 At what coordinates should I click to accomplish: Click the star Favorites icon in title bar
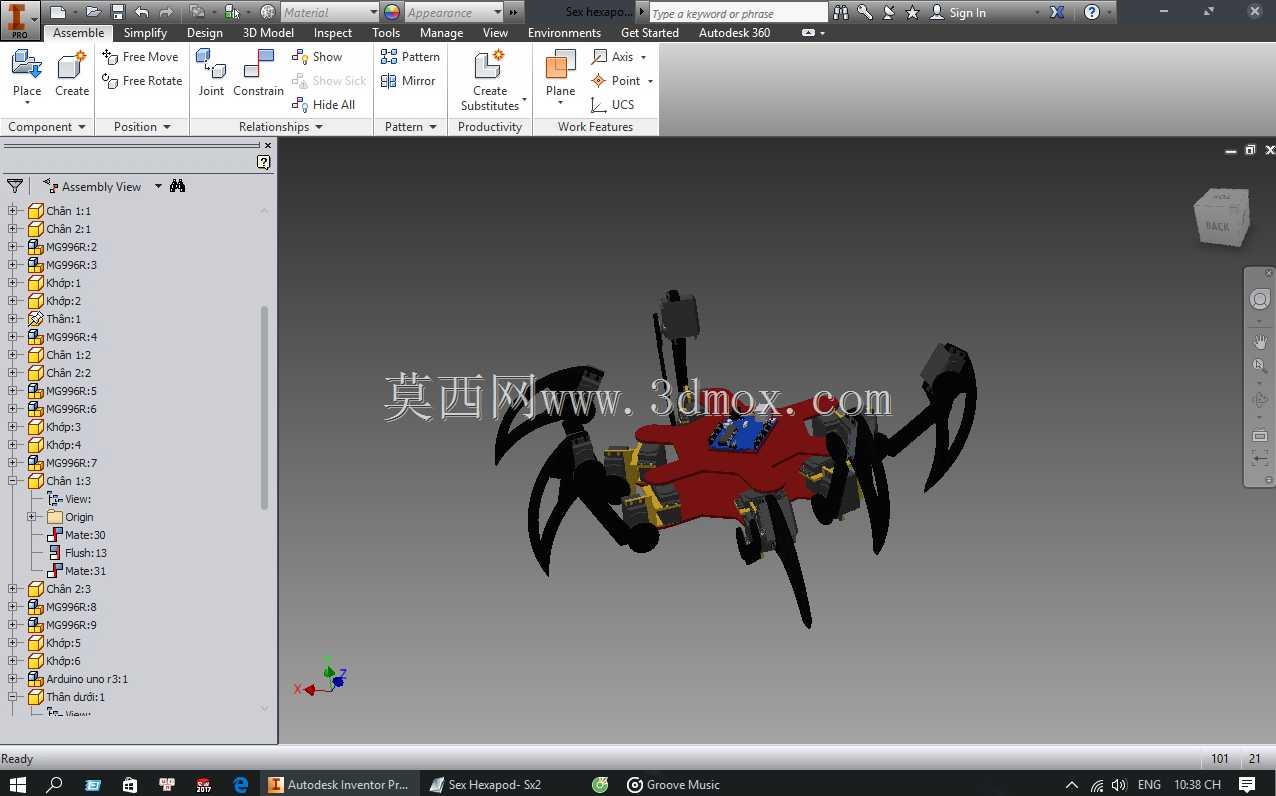click(x=912, y=12)
